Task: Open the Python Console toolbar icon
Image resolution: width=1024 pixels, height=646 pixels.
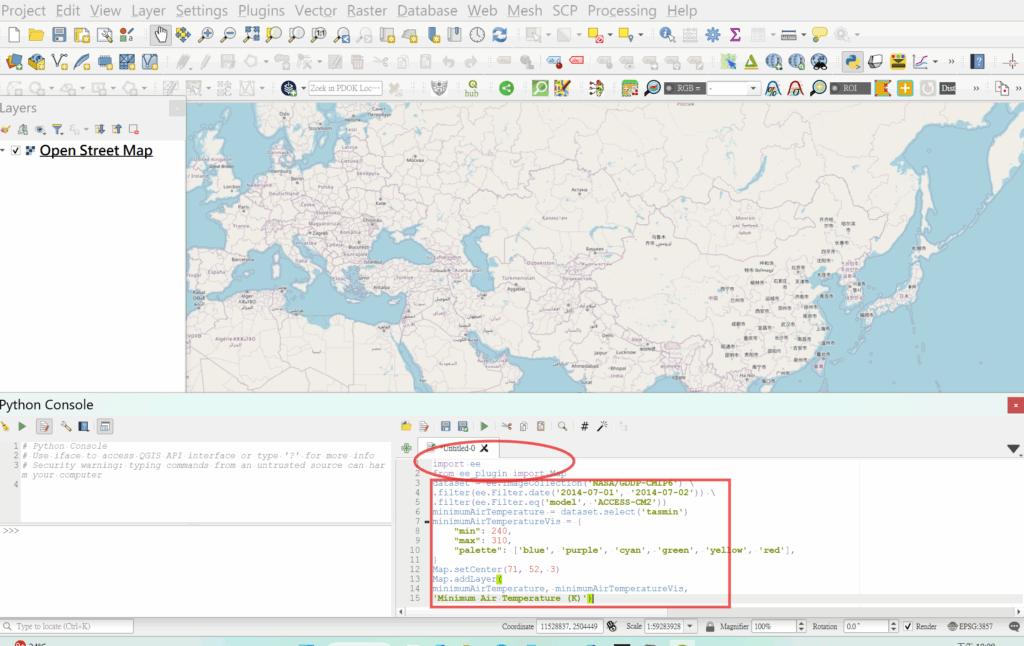Action: 852,62
